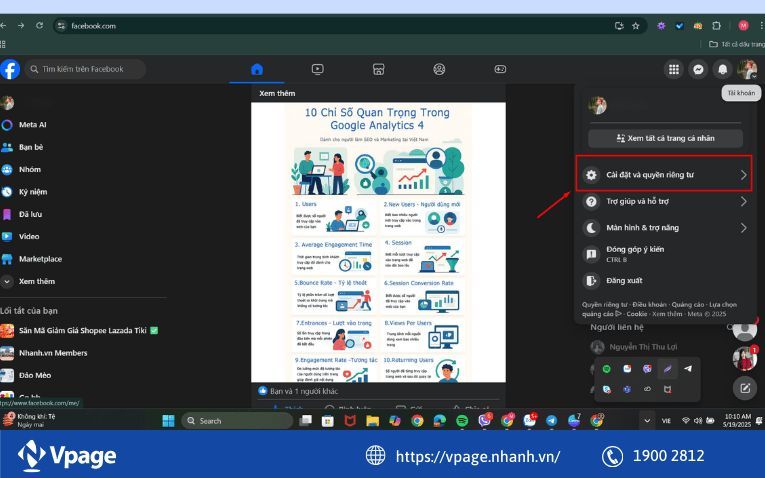Click the browser forward arrow

click(21, 26)
